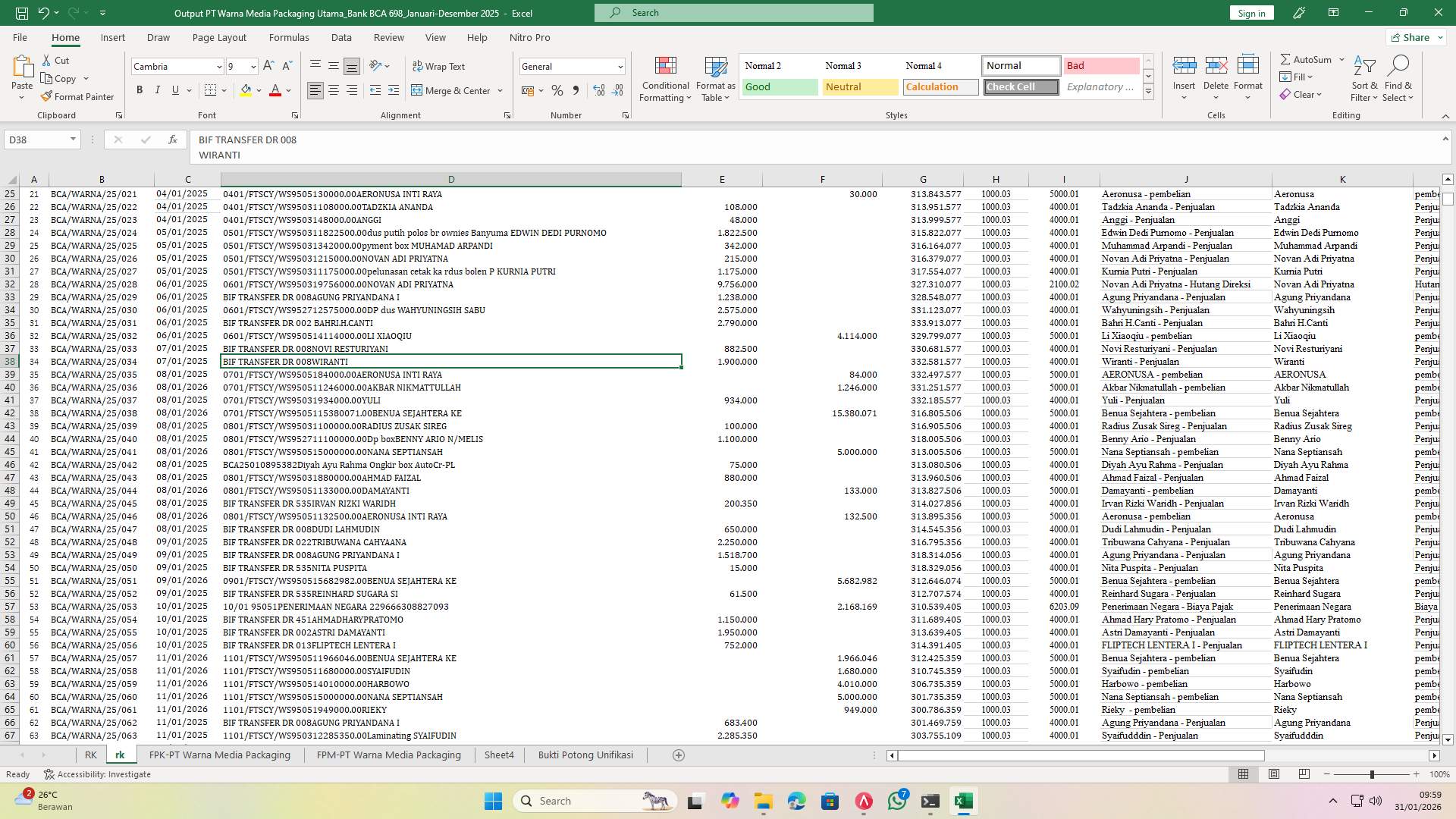Select the Format Painter tool
The height and width of the screenshot is (819, 1456).
(x=78, y=96)
